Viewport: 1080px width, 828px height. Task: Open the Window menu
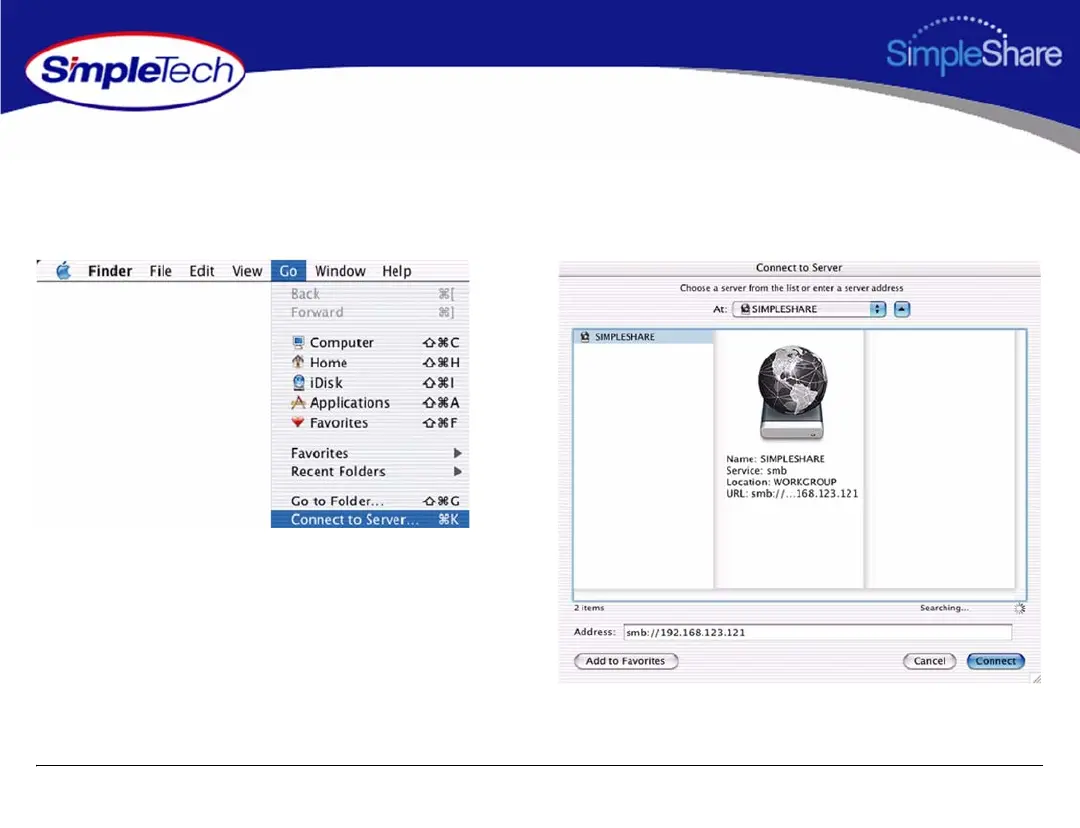pos(340,271)
